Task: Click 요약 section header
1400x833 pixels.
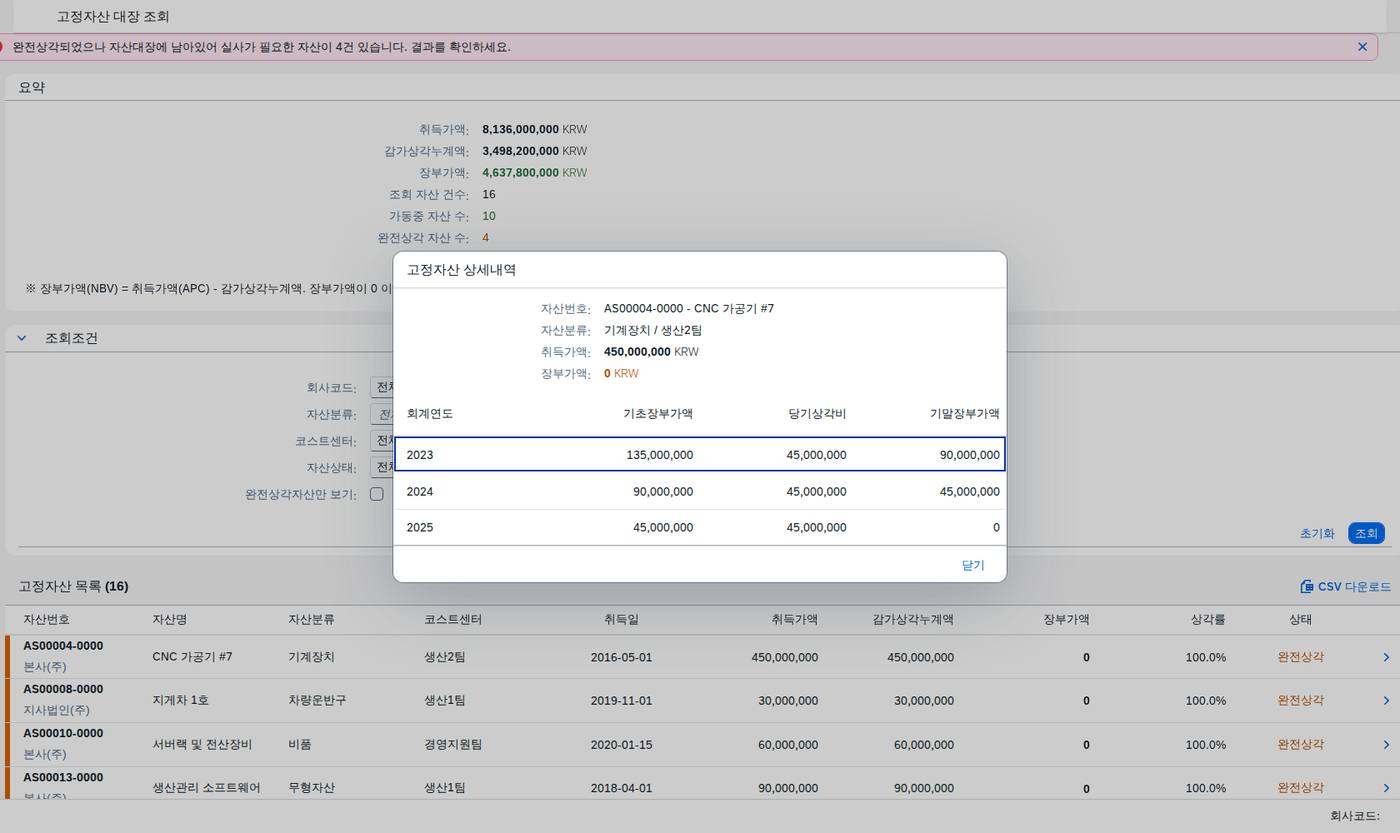Action: point(32,88)
